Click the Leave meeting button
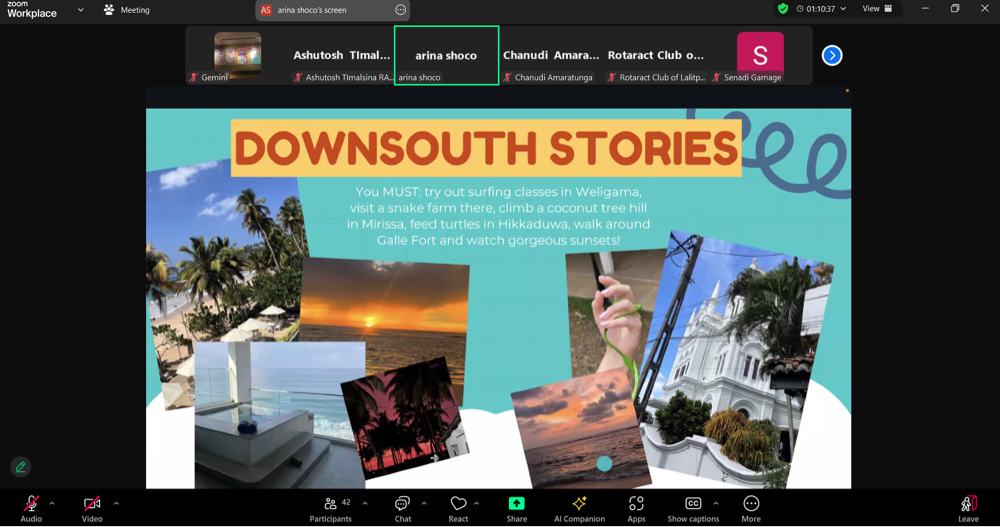 pyautogui.click(x=968, y=505)
